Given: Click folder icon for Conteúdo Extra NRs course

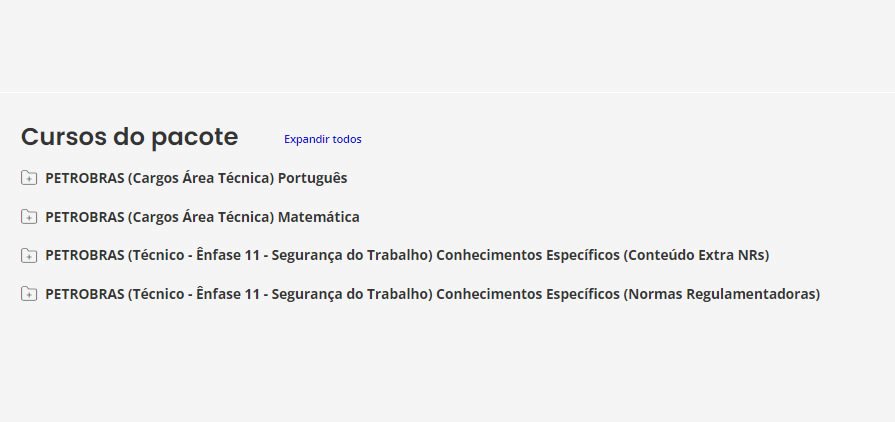Looking at the screenshot, I should (x=29, y=256).
